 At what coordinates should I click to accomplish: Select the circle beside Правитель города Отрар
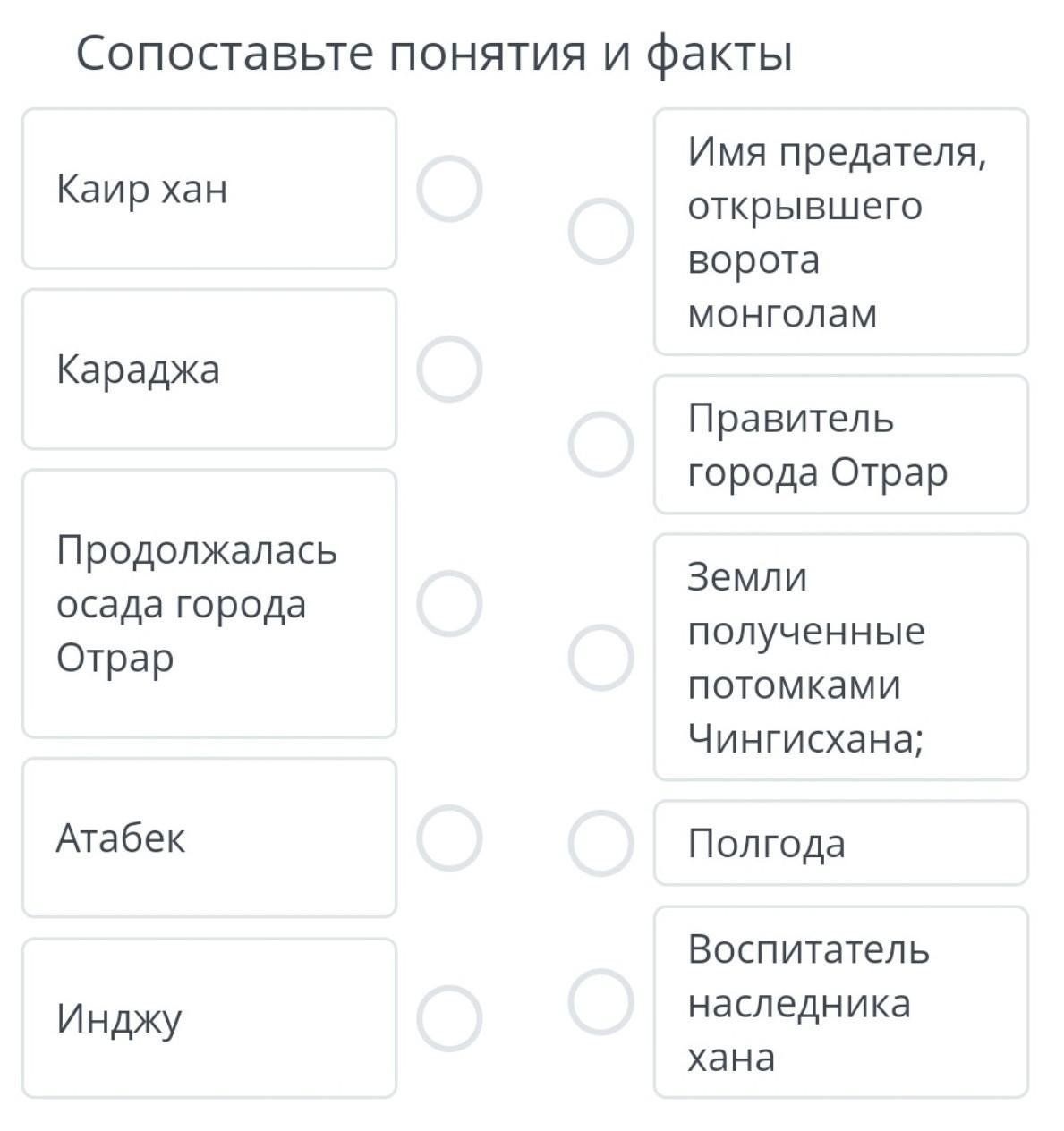[x=601, y=444]
